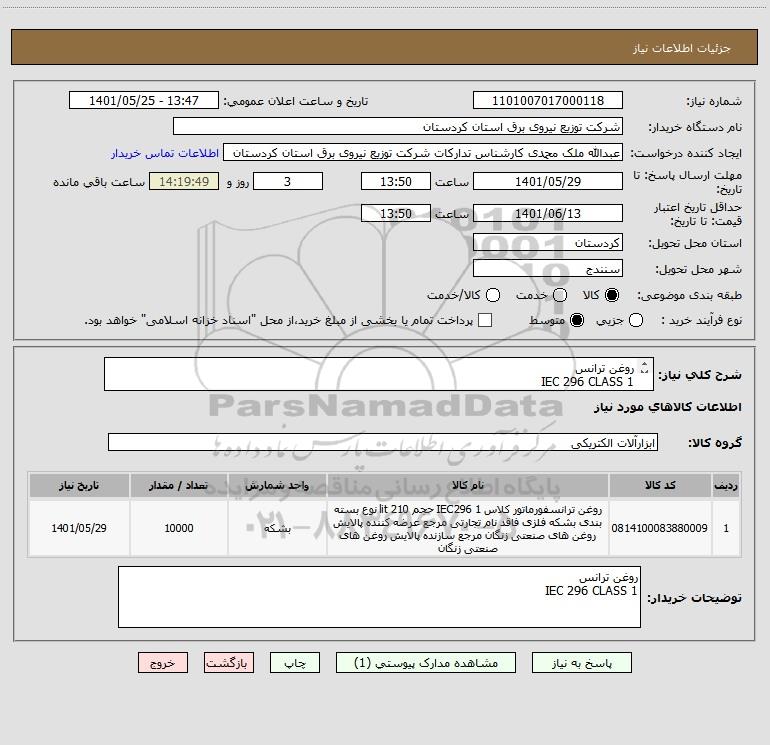Open مشاهده مدارک پیوستی (1) attachments
770x745 pixels.
tap(426, 663)
